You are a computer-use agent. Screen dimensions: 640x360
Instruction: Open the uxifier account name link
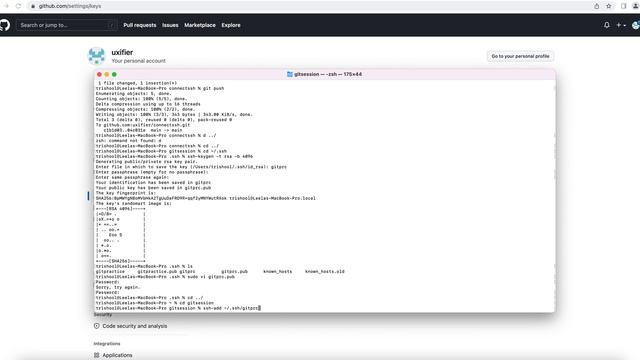point(122,52)
